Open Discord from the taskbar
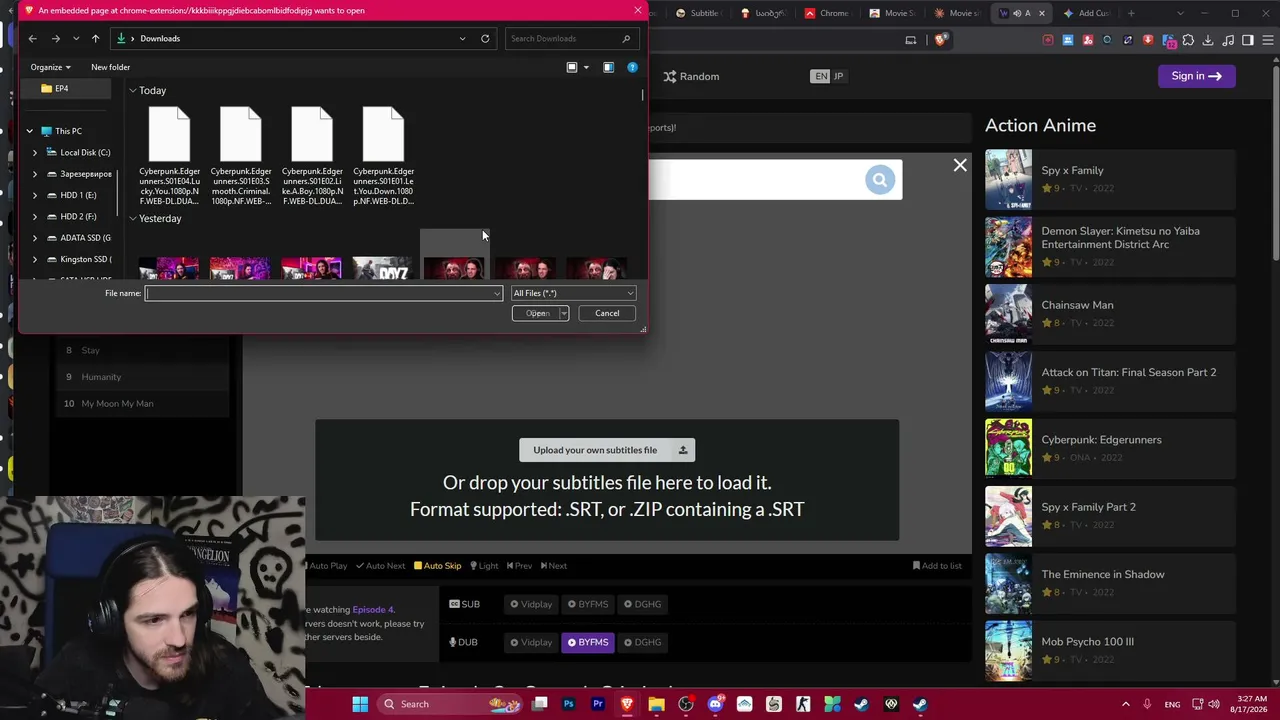This screenshot has width=1280, height=720. [715, 704]
